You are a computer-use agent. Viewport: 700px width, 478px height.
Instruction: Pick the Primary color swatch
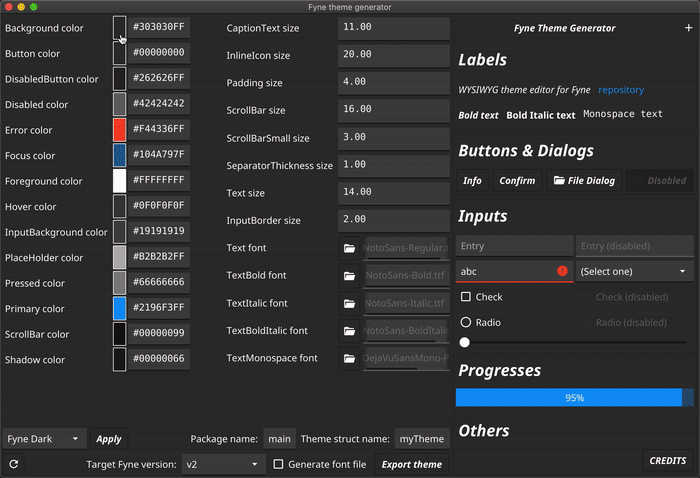tap(119, 308)
